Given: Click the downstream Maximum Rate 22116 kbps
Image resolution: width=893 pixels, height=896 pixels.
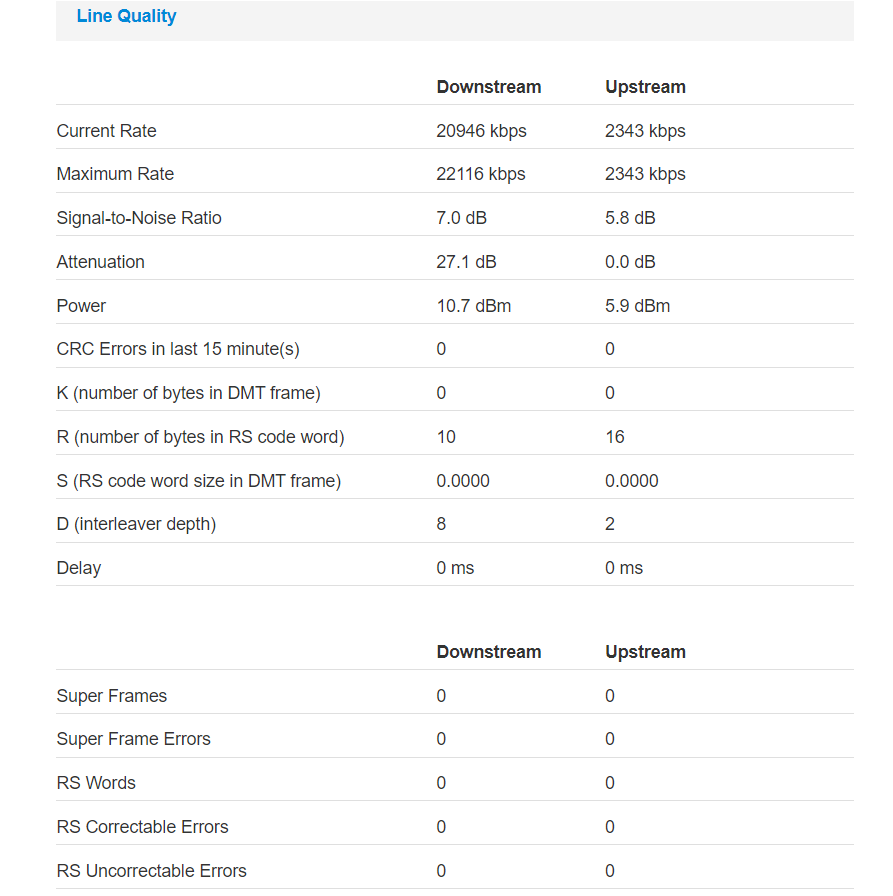Looking at the screenshot, I should click(x=480, y=174).
